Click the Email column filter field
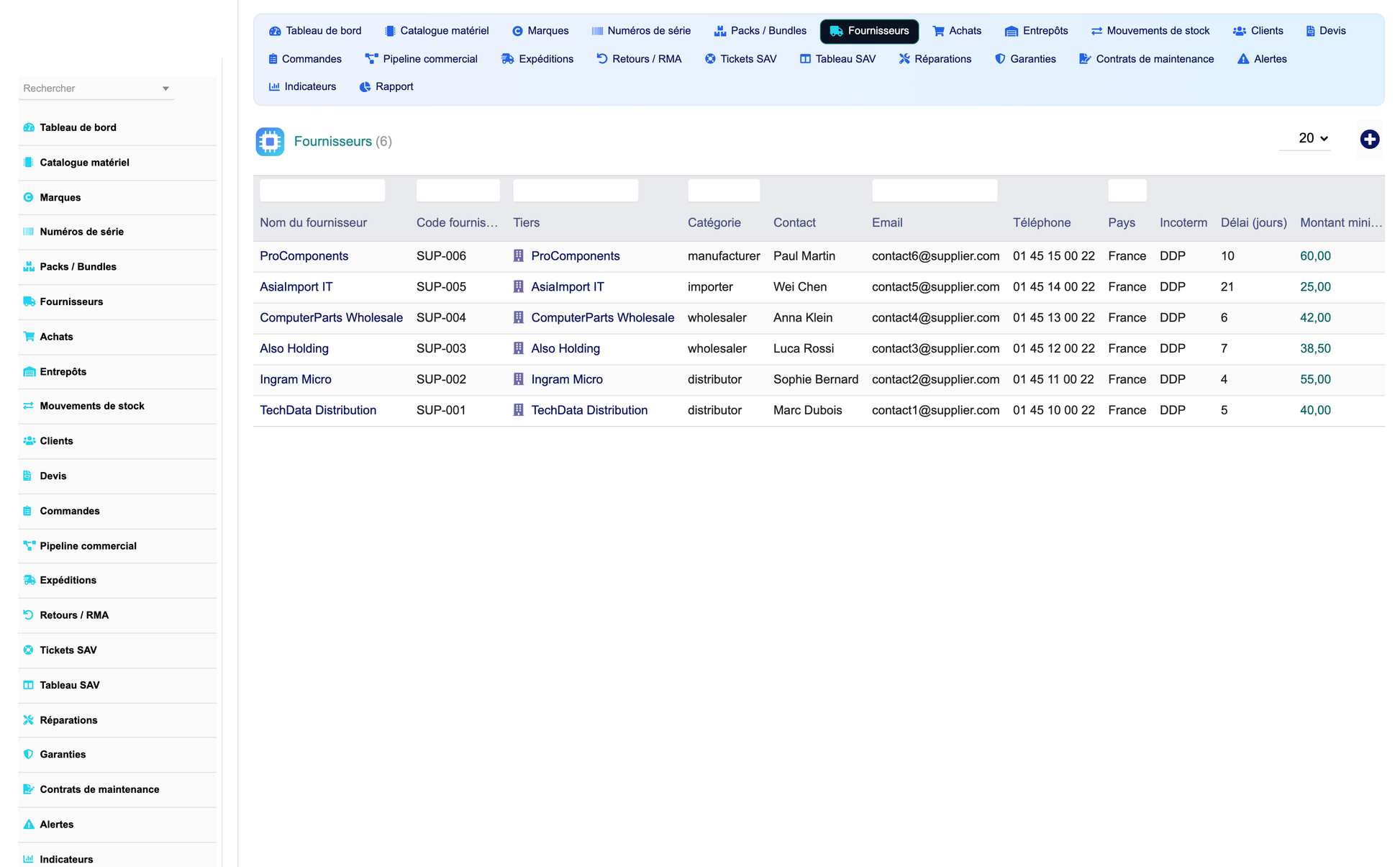1400x867 pixels. pos(934,191)
